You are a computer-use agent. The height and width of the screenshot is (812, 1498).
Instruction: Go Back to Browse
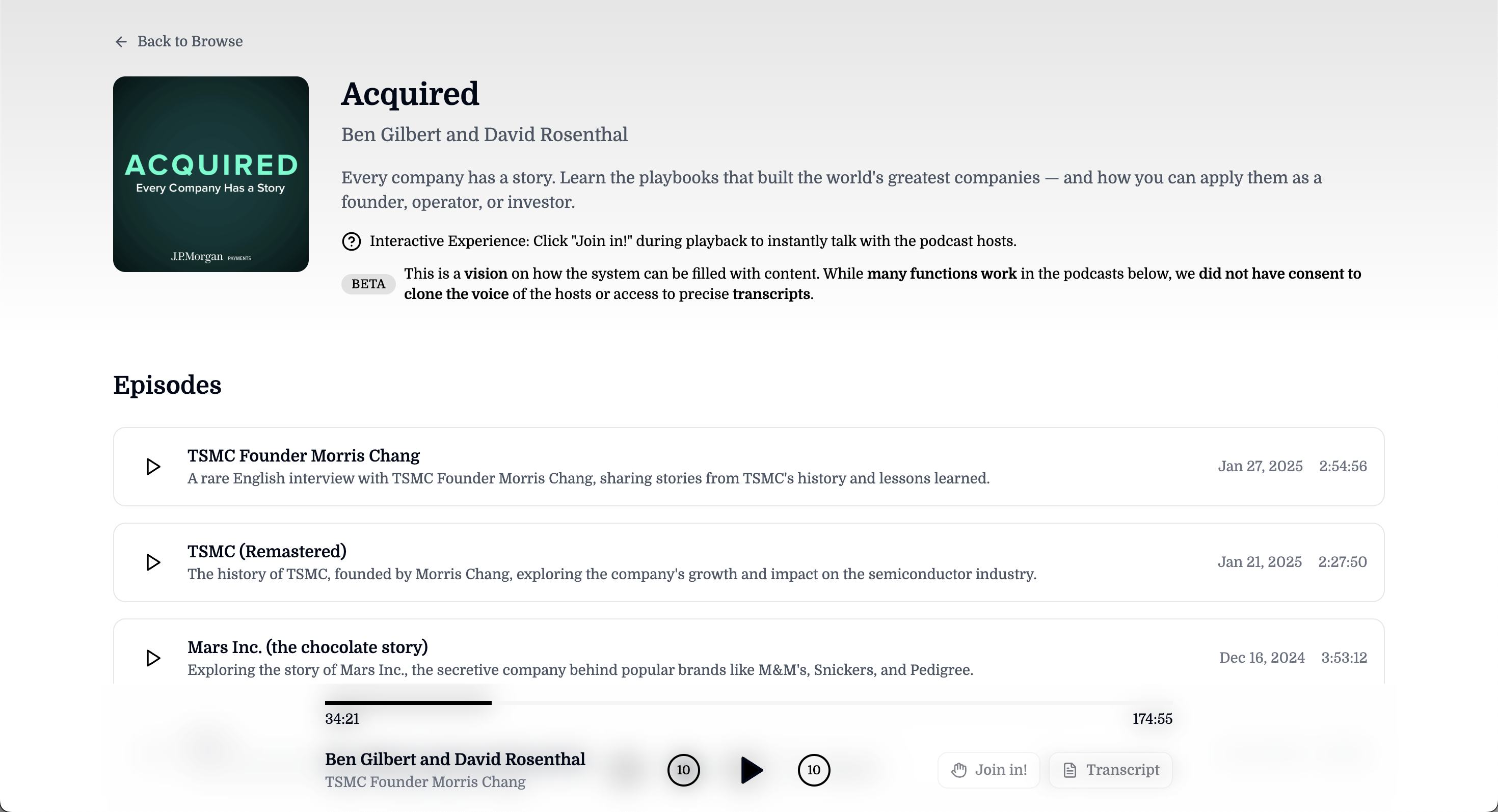coord(190,42)
